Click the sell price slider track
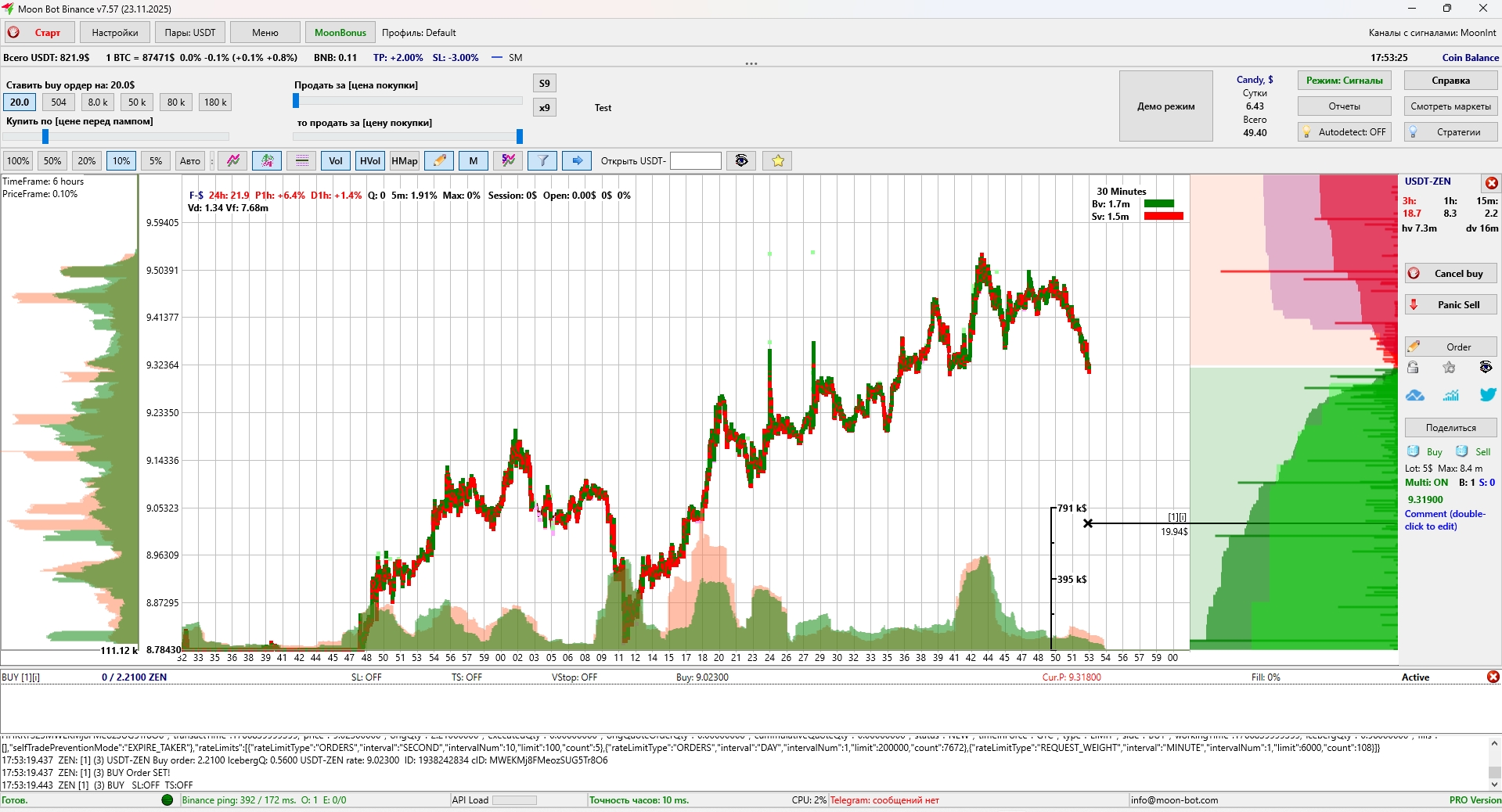The height and width of the screenshot is (812, 1502). click(x=407, y=101)
